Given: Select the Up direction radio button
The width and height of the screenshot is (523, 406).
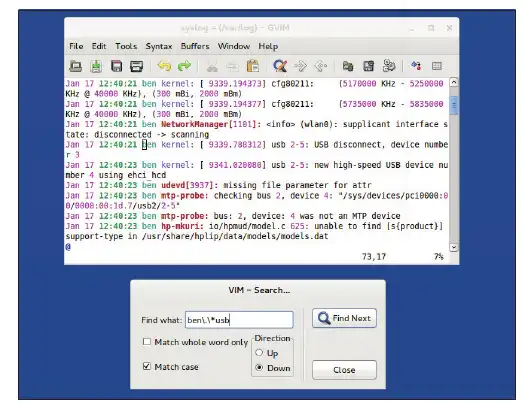Looking at the screenshot, I should 259,352.
